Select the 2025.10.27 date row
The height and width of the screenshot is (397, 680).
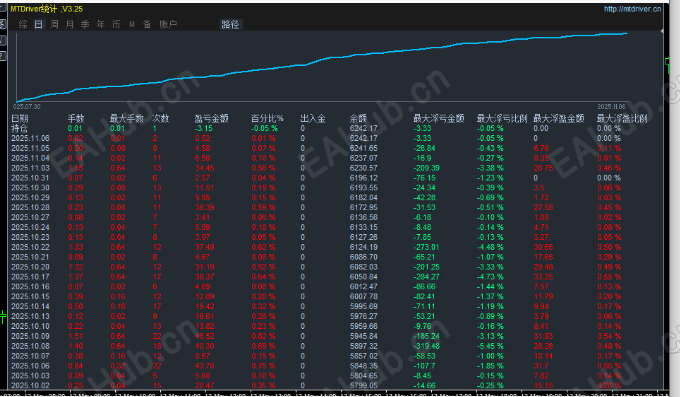30,217
